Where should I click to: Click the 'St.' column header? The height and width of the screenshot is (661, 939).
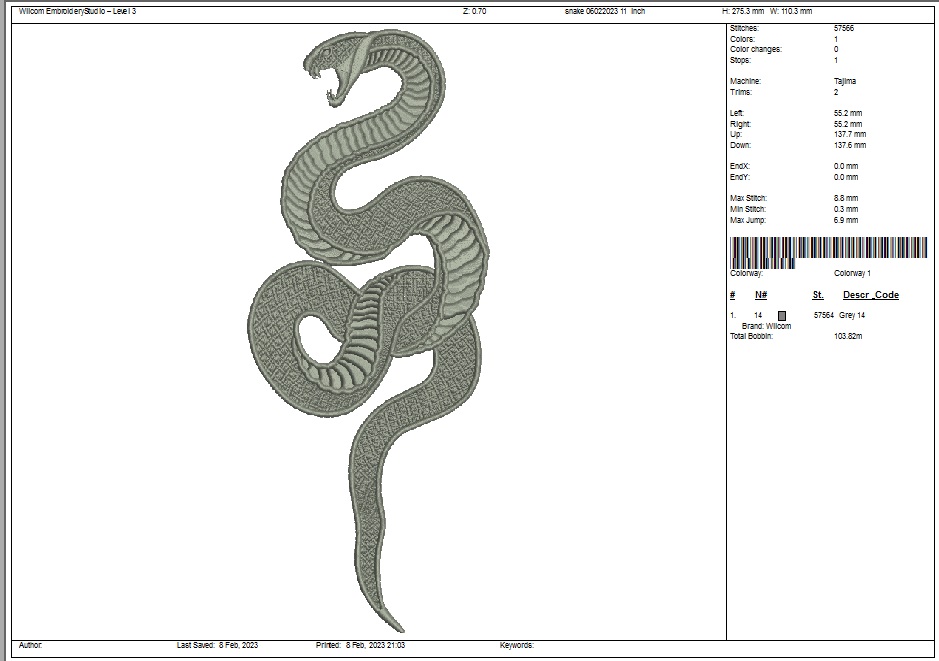point(818,295)
